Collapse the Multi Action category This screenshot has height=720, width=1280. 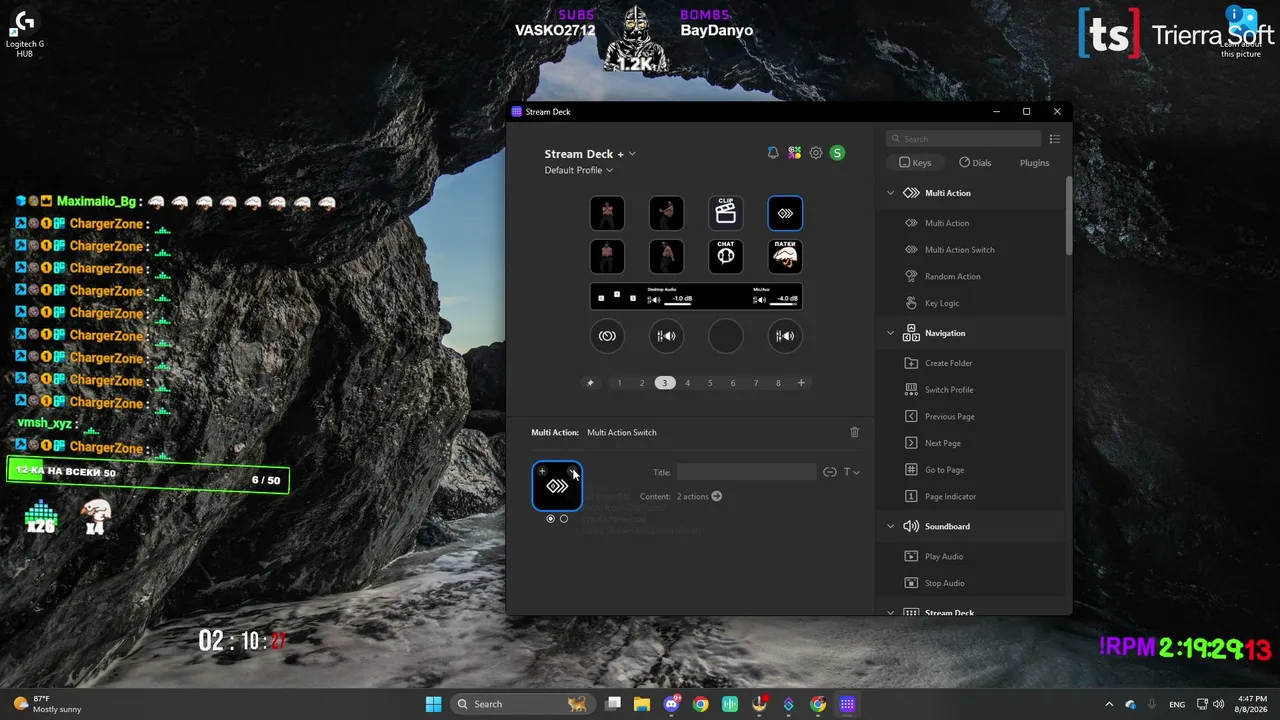(x=891, y=193)
